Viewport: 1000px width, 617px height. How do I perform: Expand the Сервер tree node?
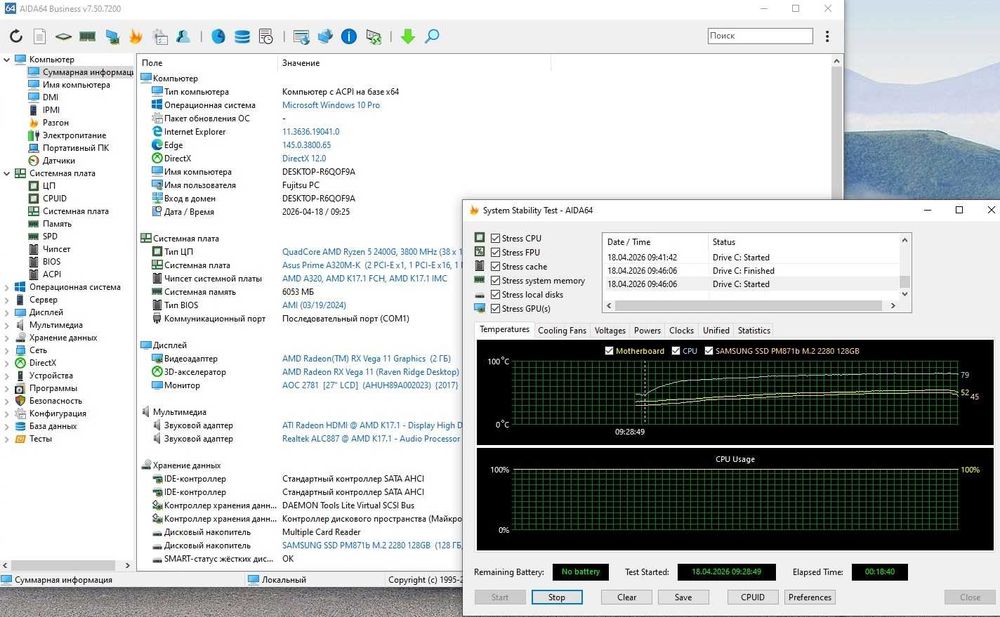pyautogui.click(x=7, y=300)
